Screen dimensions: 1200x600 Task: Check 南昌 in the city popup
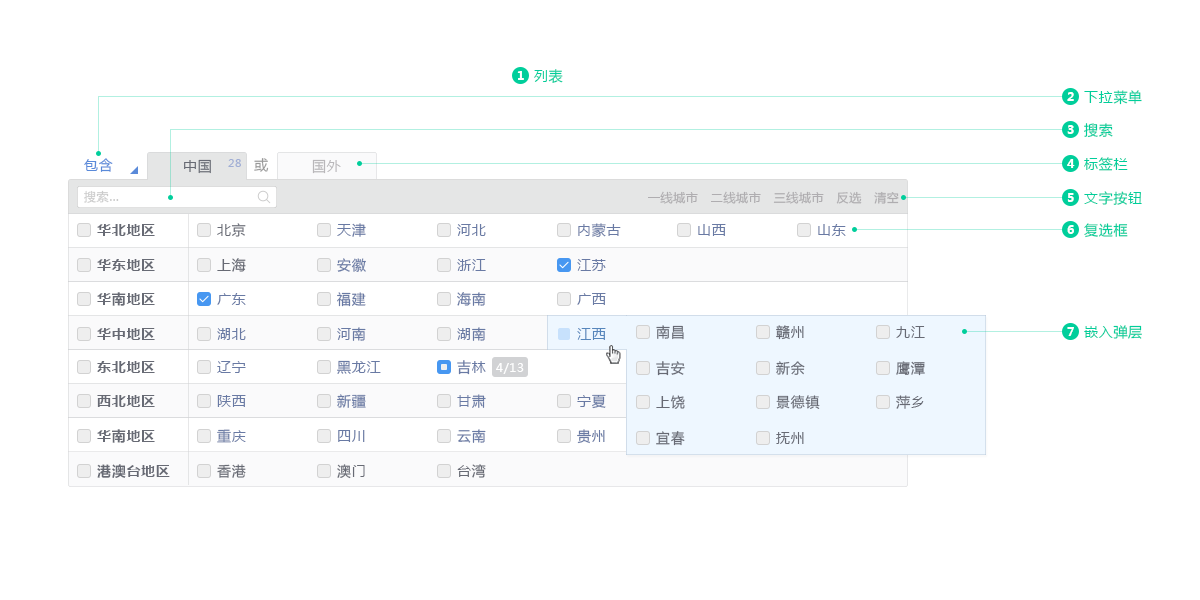[643, 332]
